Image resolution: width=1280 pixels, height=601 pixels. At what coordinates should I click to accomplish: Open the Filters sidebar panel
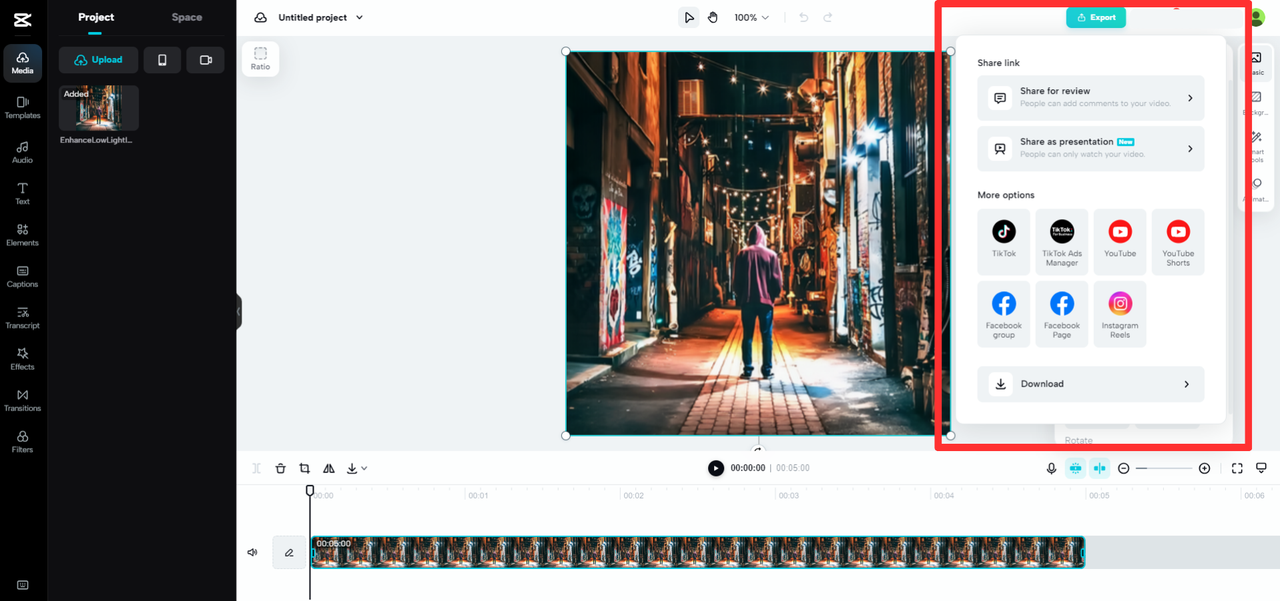pyautogui.click(x=22, y=442)
